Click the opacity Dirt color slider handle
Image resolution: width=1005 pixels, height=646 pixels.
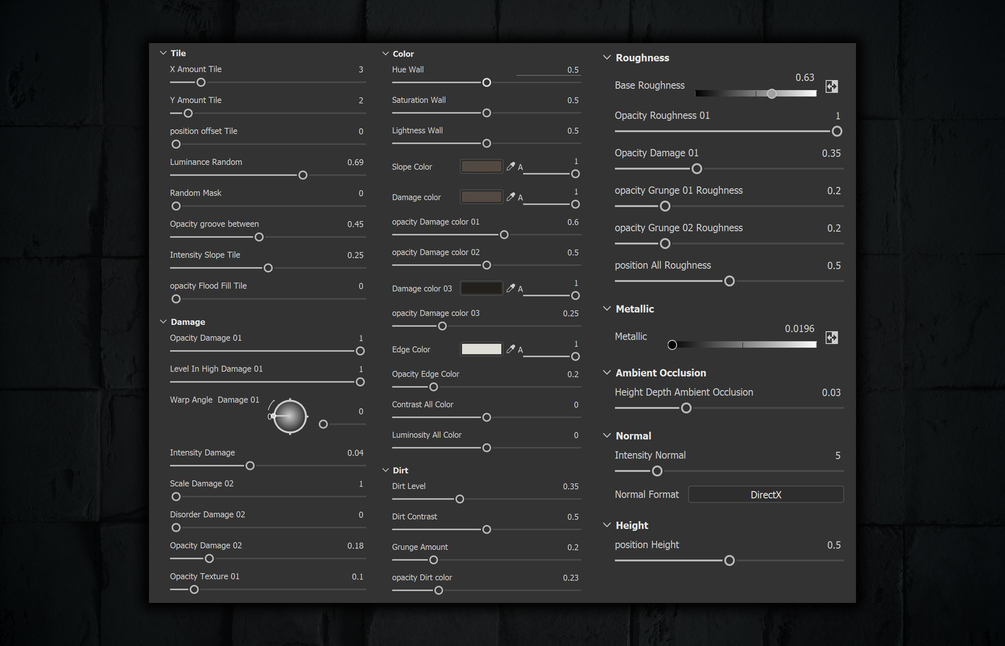[x=438, y=591]
